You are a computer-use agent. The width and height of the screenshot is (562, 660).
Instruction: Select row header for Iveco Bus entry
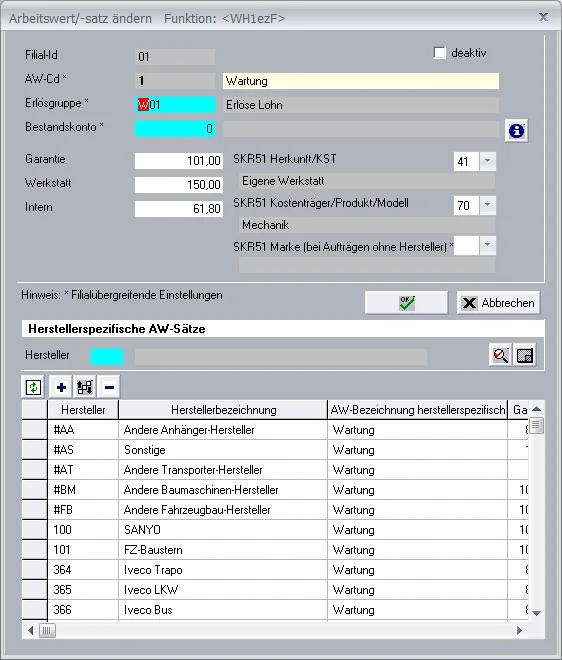(35, 609)
